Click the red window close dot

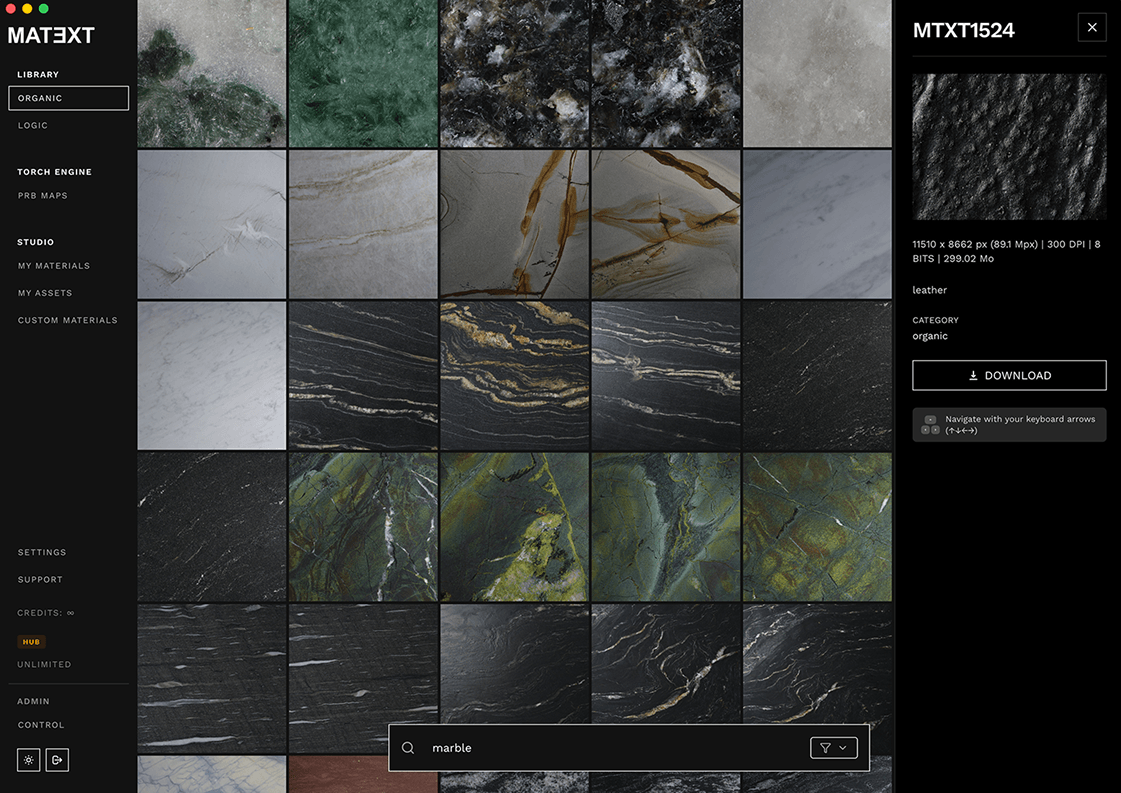pyautogui.click(x=11, y=9)
